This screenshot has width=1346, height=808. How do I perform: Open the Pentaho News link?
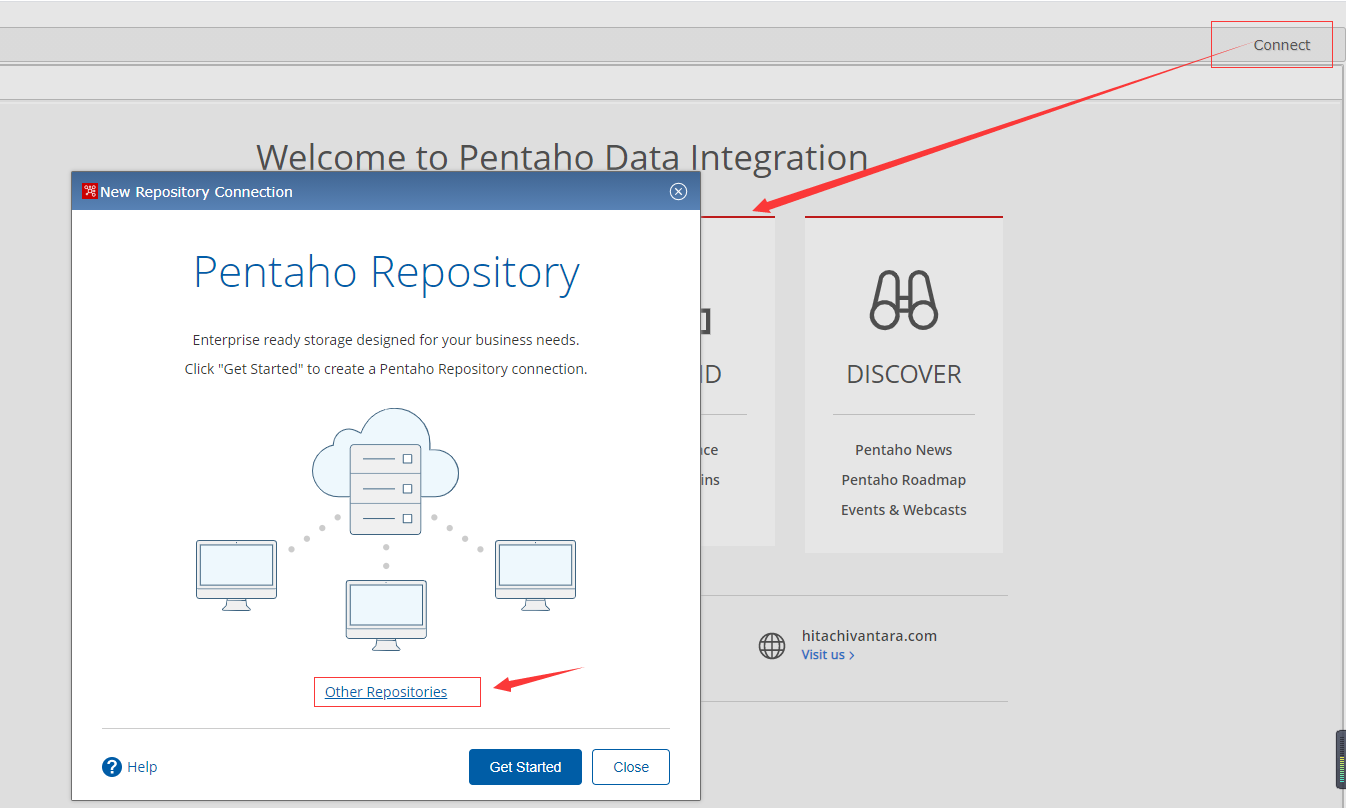coord(903,450)
